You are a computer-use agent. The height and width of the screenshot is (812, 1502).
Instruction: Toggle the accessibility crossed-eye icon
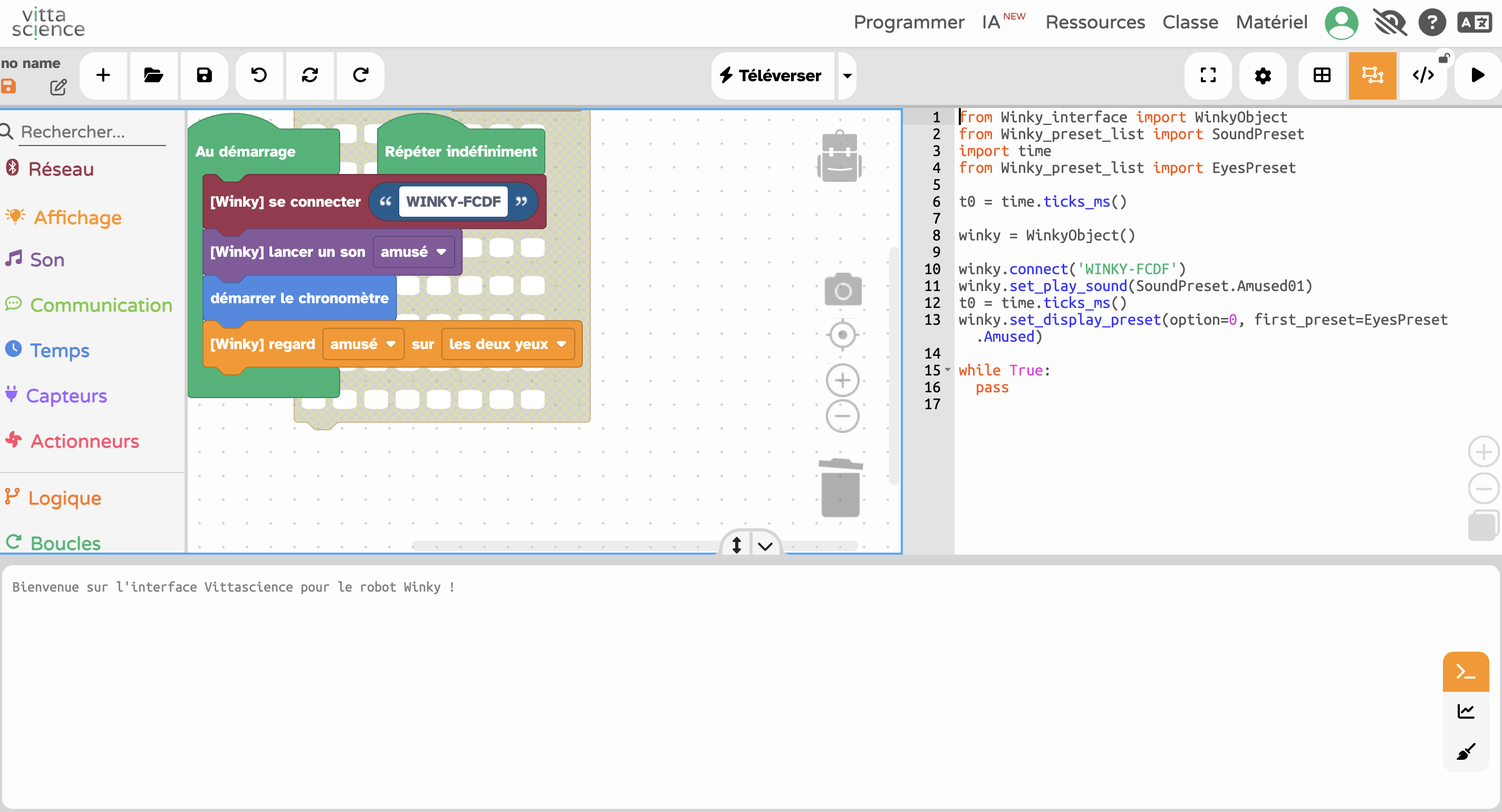(x=1390, y=23)
